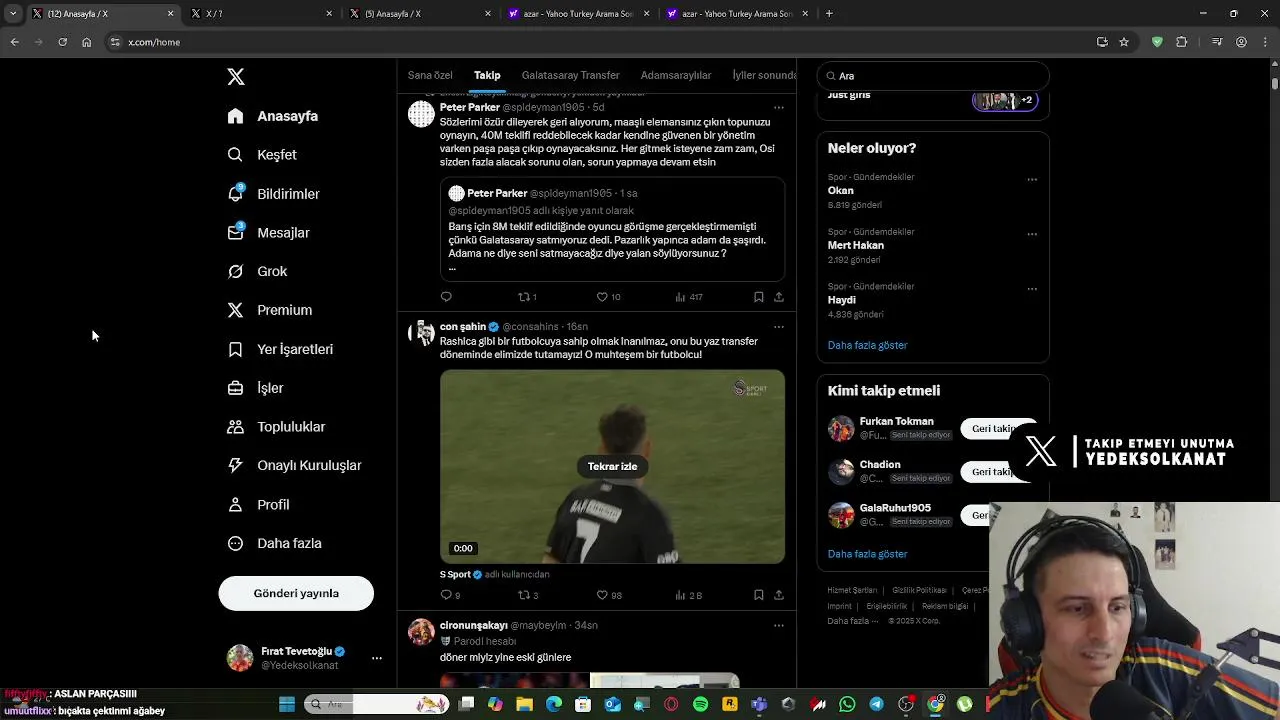Reply to Peter Parker's post
Viewport: 1280px width, 720px height.
click(x=446, y=297)
